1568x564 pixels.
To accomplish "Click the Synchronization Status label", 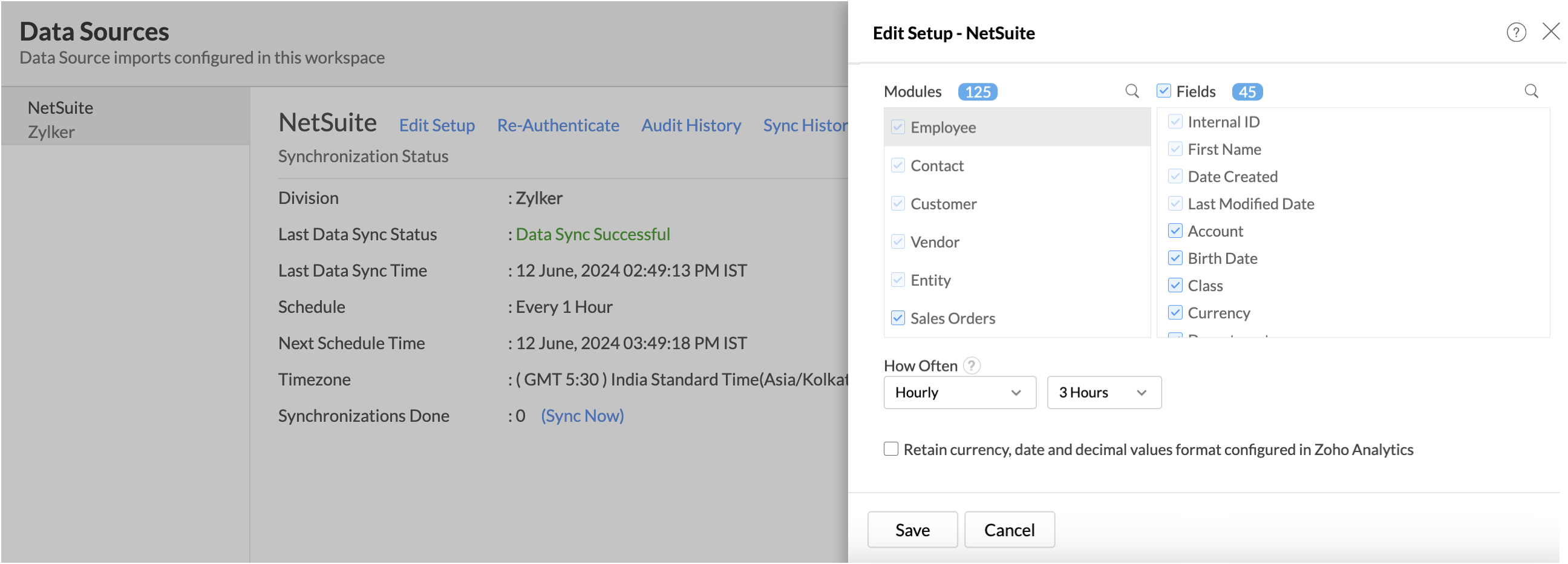I will click(363, 157).
